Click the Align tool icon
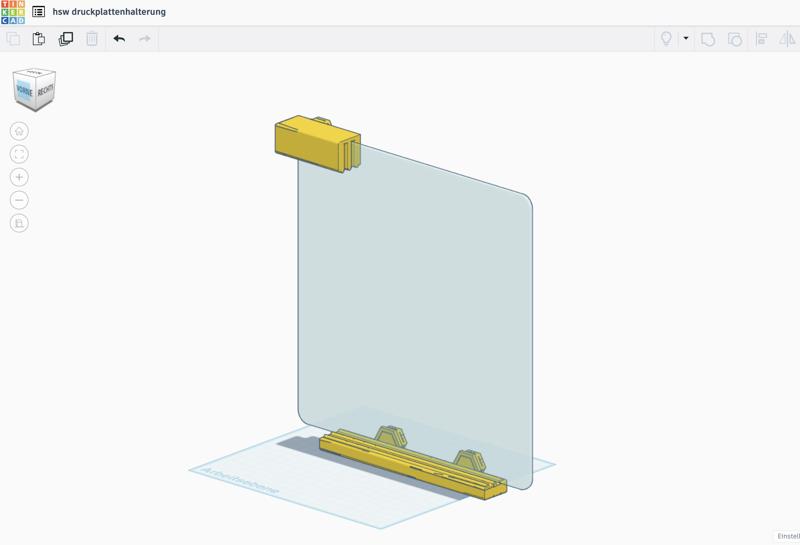800x545 pixels. (761, 39)
